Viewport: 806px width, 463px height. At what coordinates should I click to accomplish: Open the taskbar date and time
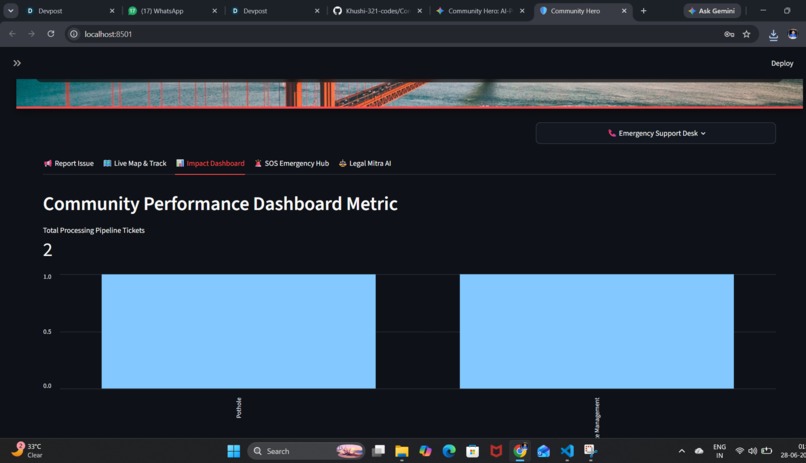coord(794,451)
